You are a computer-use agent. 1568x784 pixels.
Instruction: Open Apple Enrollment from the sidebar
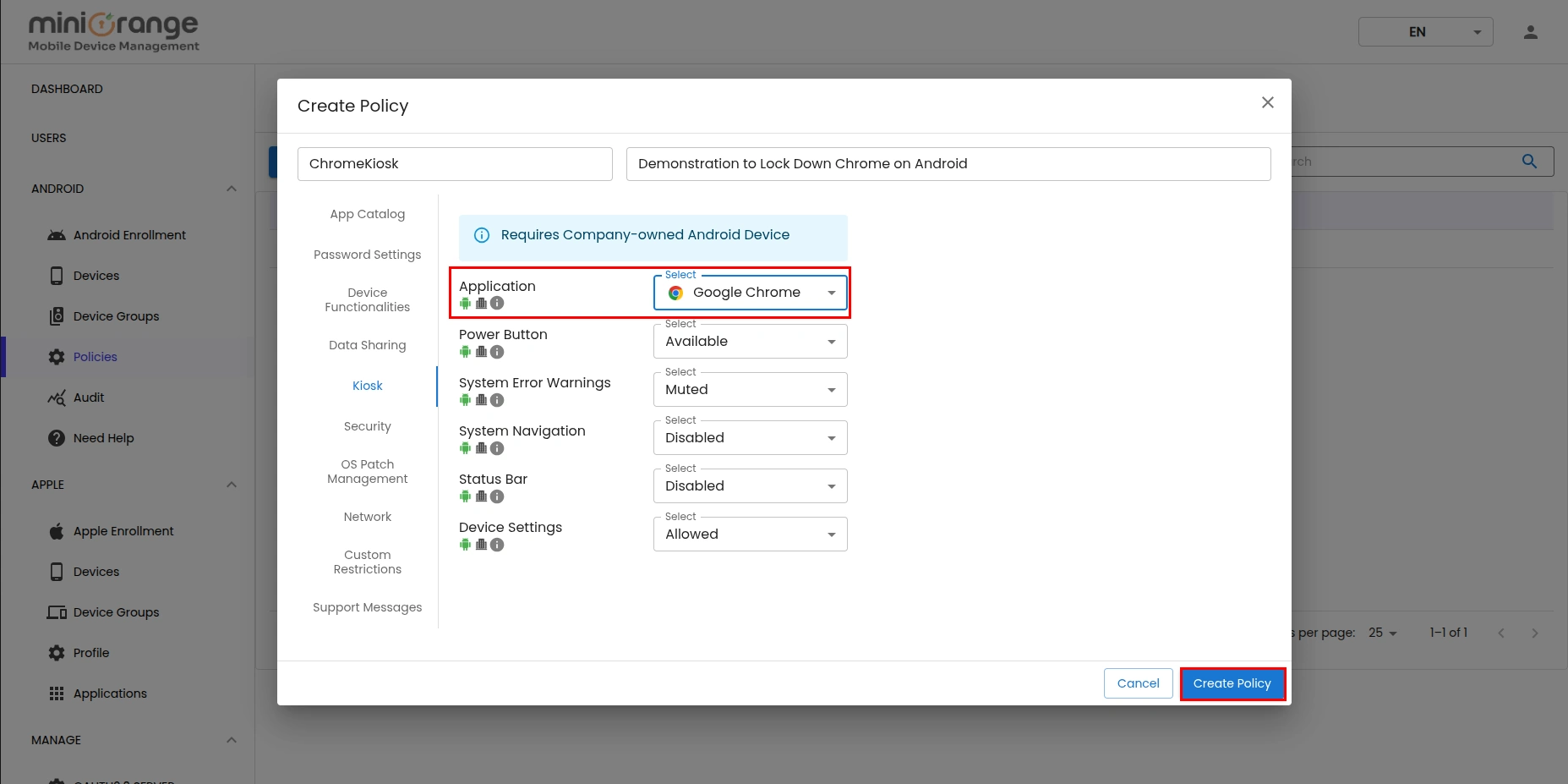click(123, 530)
